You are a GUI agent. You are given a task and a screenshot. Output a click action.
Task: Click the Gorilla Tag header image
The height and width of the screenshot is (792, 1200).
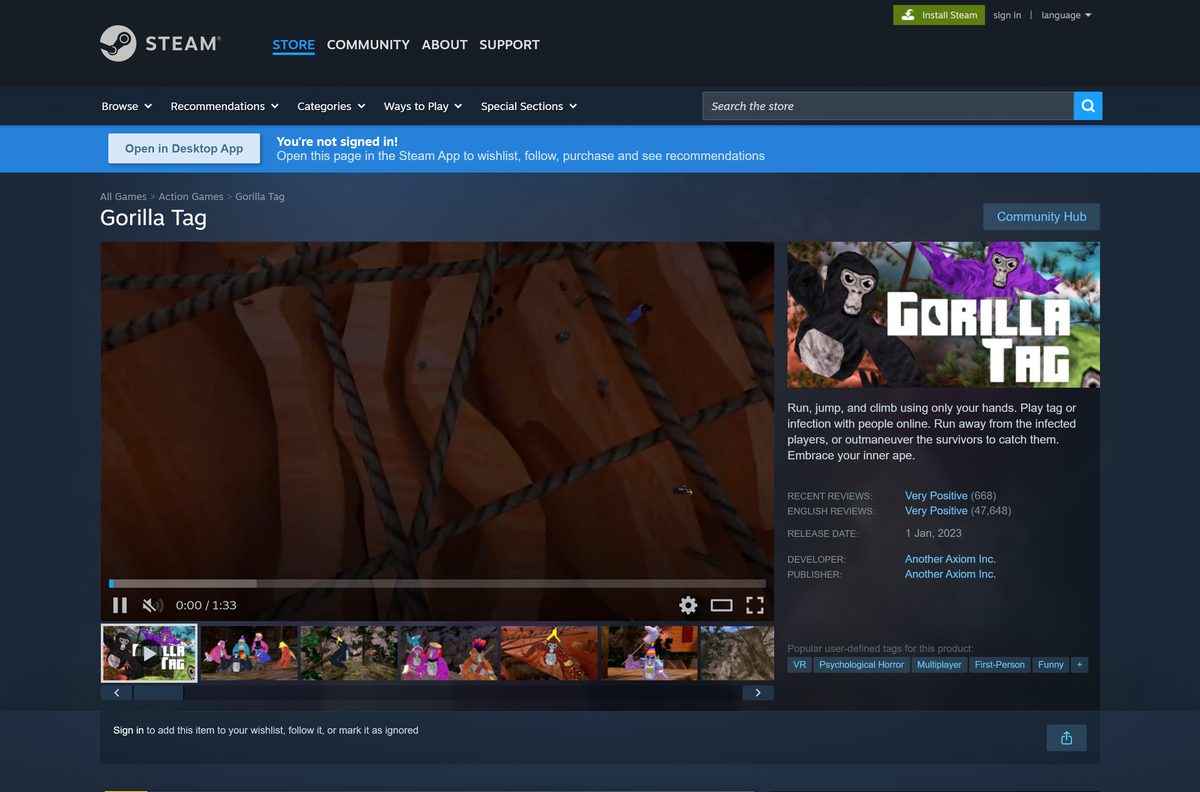coord(943,315)
